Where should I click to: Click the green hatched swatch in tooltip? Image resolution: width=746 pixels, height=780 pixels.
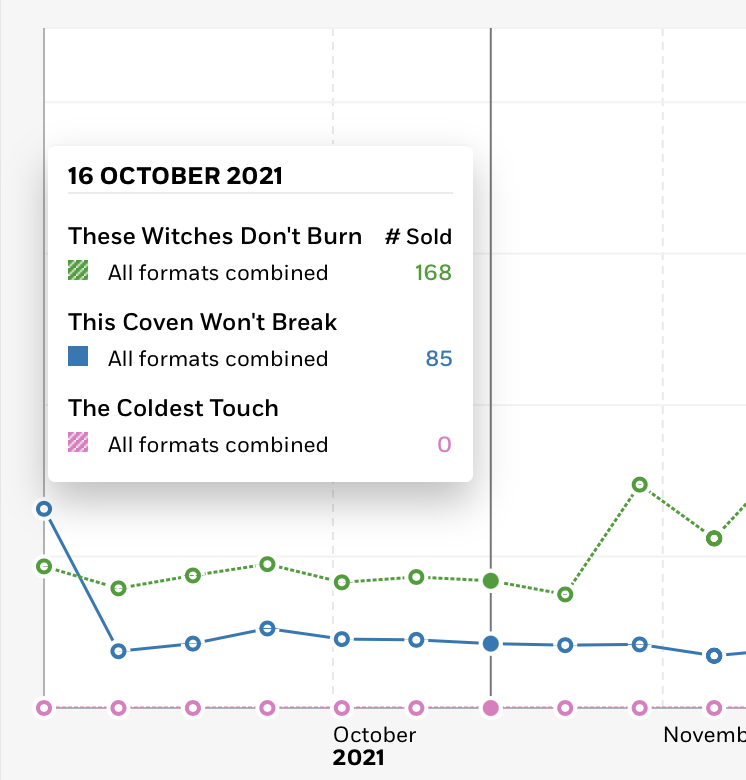pos(78,270)
